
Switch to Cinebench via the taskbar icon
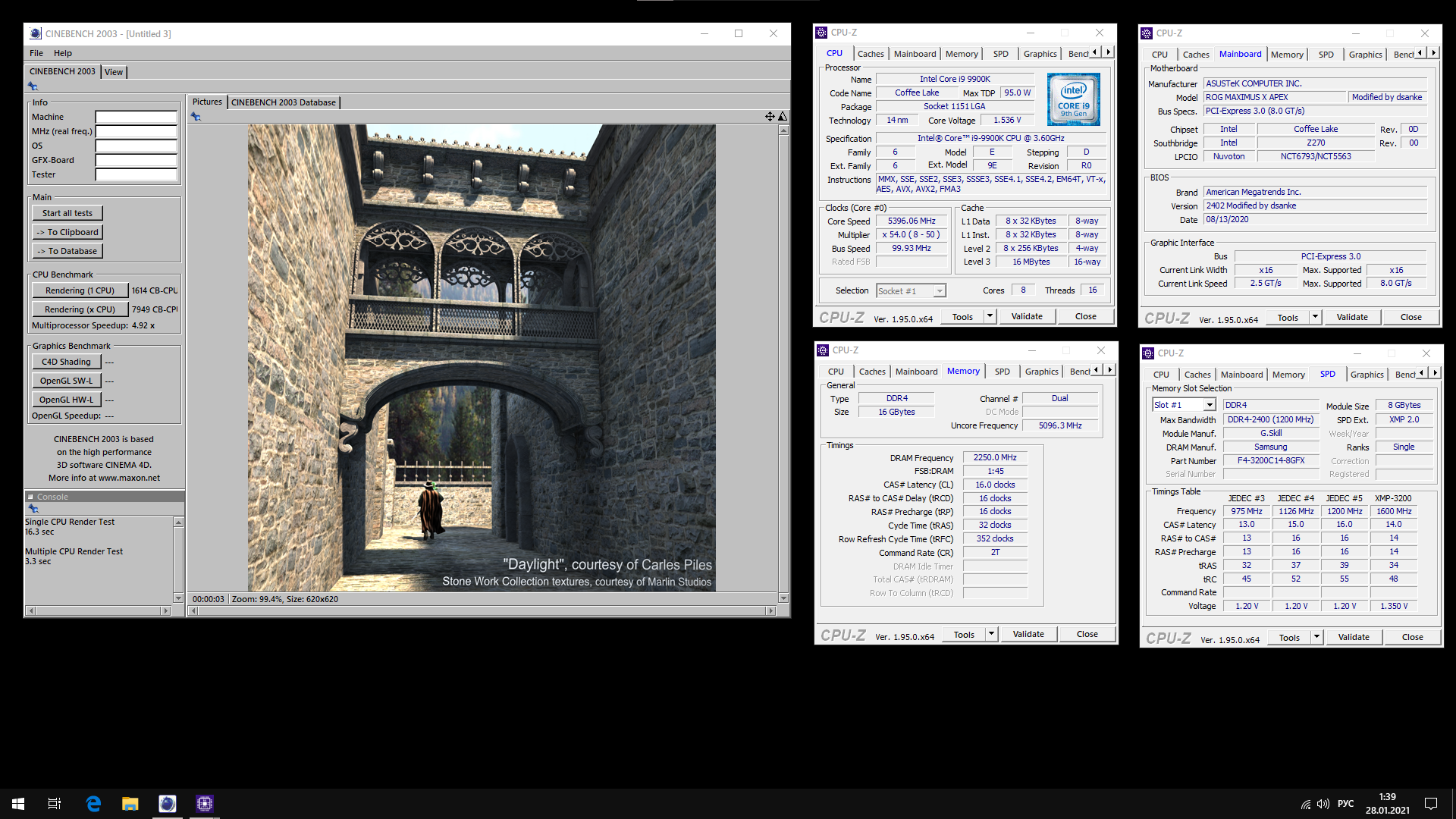pyautogui.click(x=168, y=804)
